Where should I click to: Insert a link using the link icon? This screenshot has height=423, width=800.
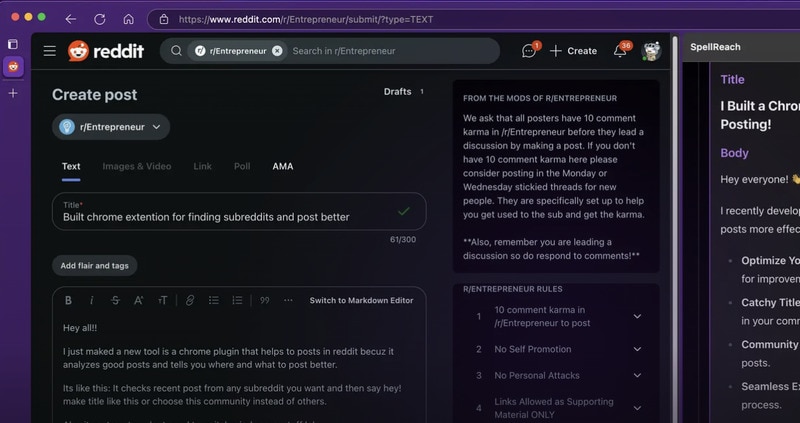190,300
